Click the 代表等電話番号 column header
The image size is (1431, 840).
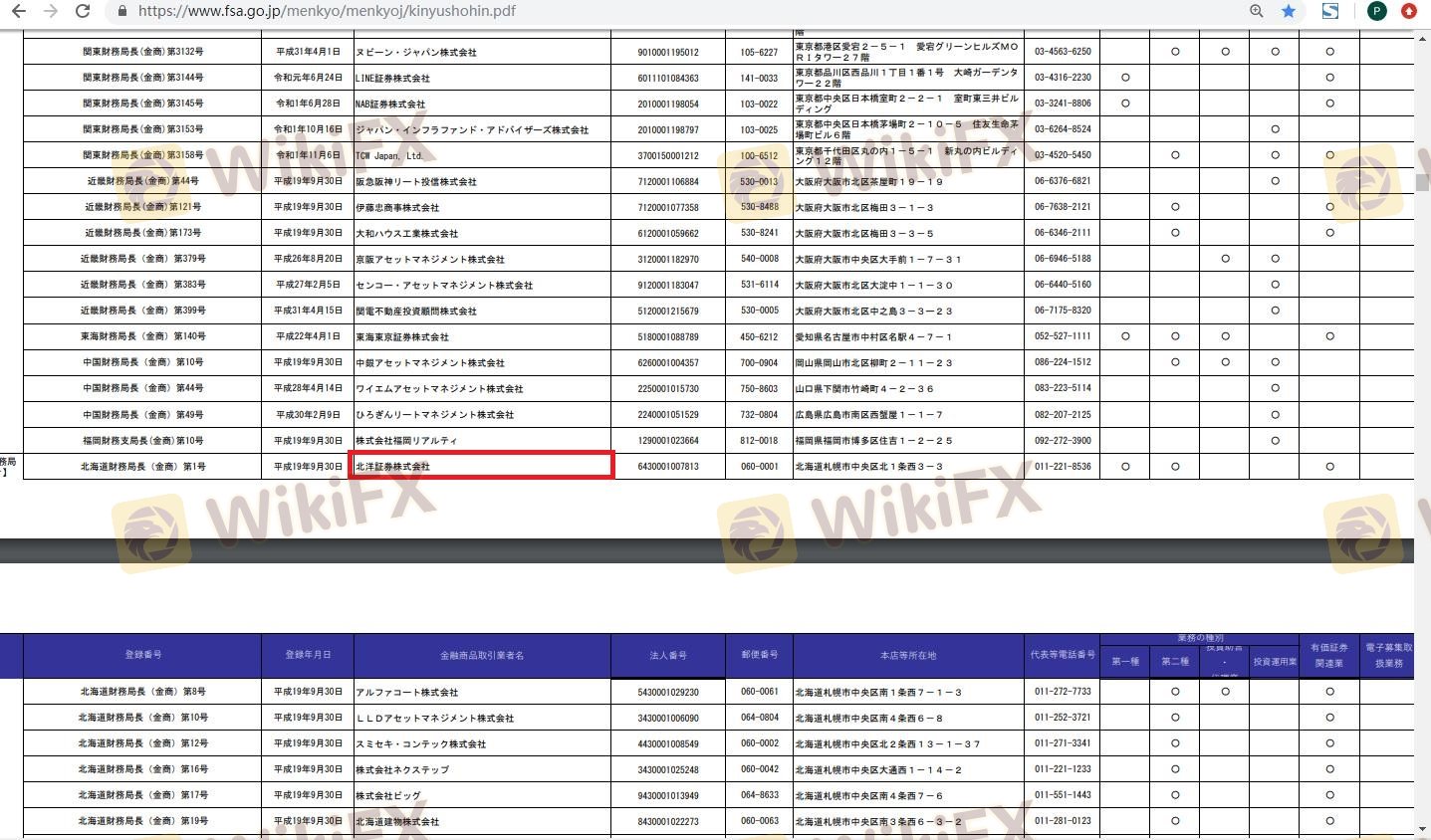click(x=1063, y=655)
